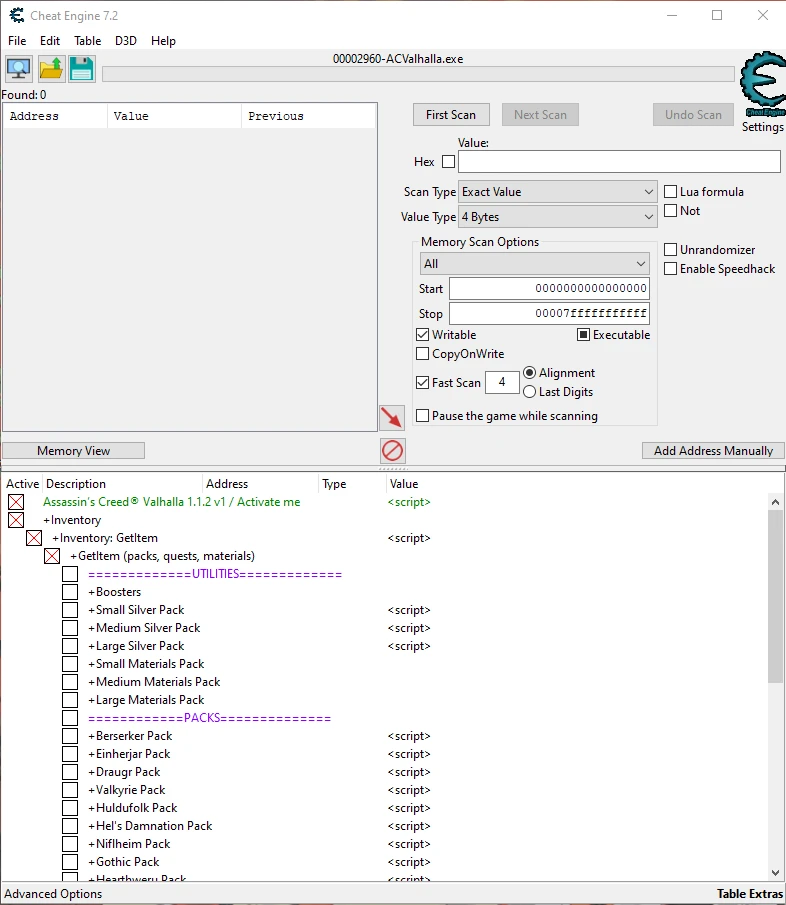This screenshot has height=905, width=786.
Task: Enable the Lua formula checkbox
Action: coord(670,192)
